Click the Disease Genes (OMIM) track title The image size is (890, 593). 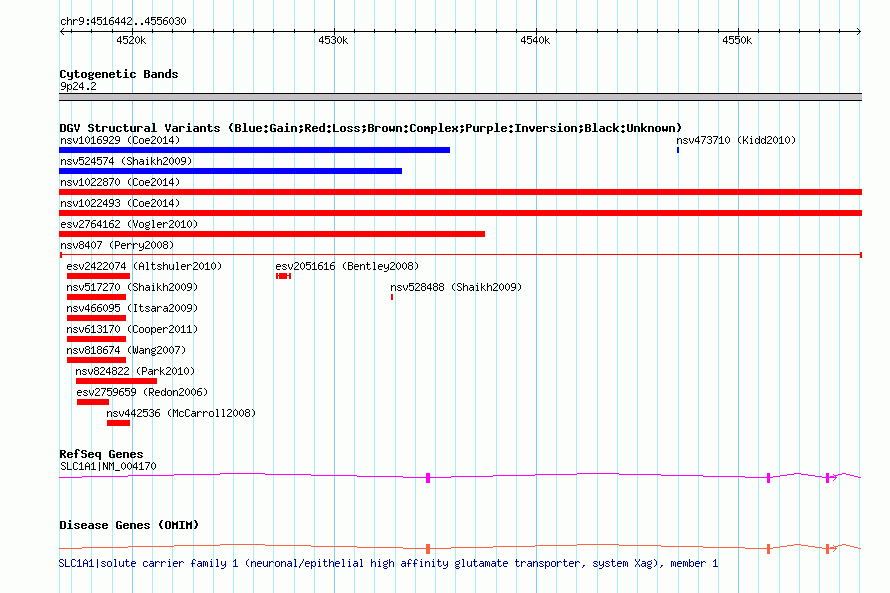pyautogui.click(x=129, y=525)
